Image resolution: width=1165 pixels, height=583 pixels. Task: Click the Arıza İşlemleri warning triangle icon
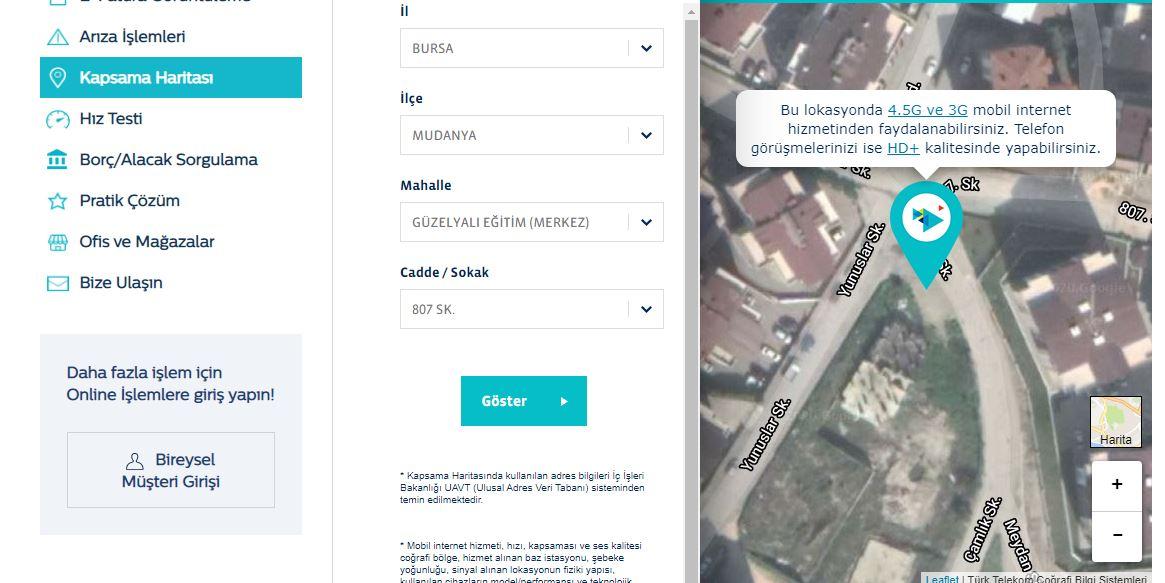point(57,37)
